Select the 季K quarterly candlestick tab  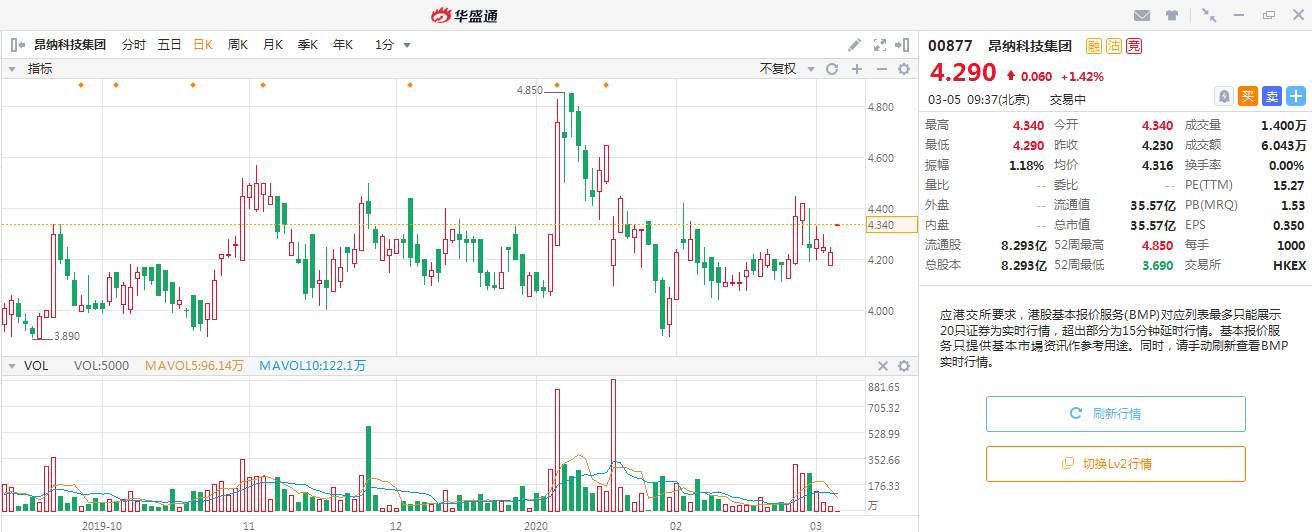(308, 44)
